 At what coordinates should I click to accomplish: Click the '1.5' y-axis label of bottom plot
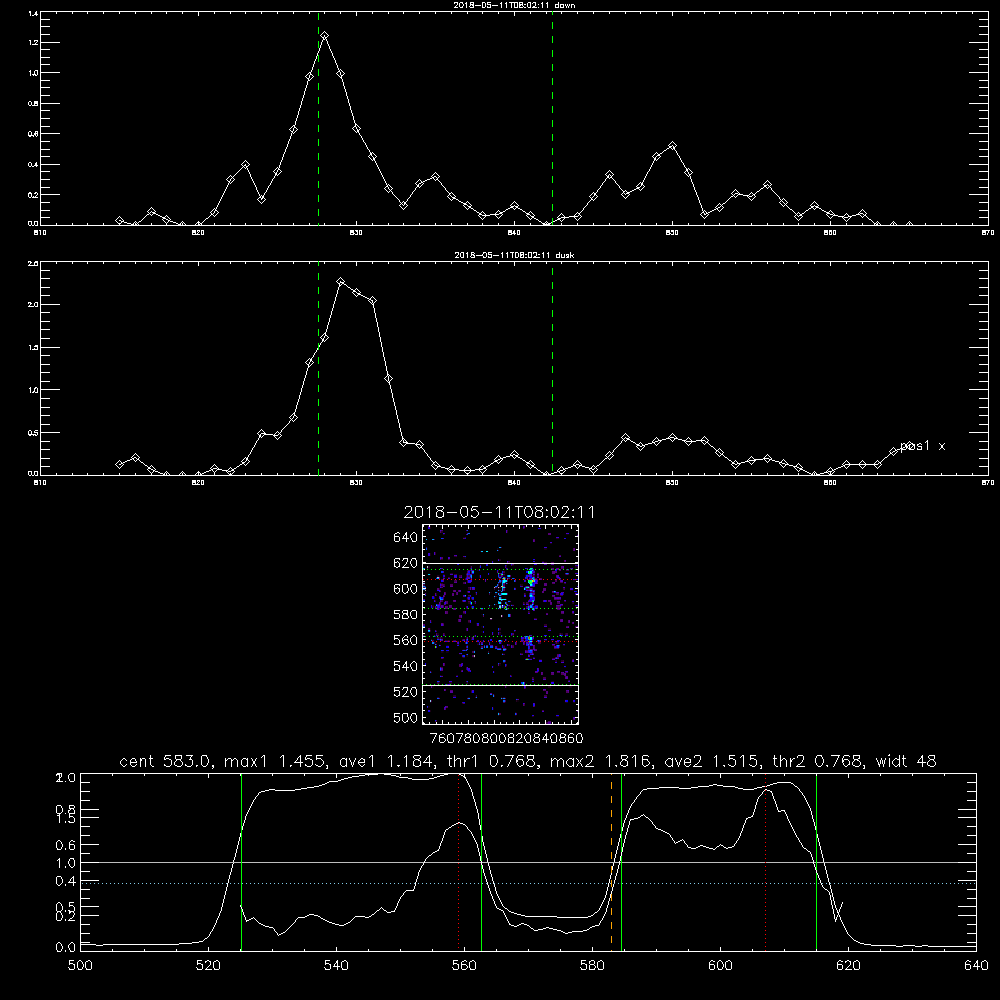point(65,819)
